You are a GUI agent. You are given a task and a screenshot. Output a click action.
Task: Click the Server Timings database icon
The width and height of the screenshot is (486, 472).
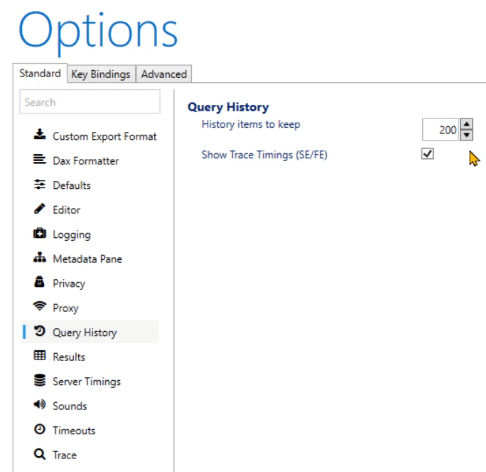pos(40,380)
